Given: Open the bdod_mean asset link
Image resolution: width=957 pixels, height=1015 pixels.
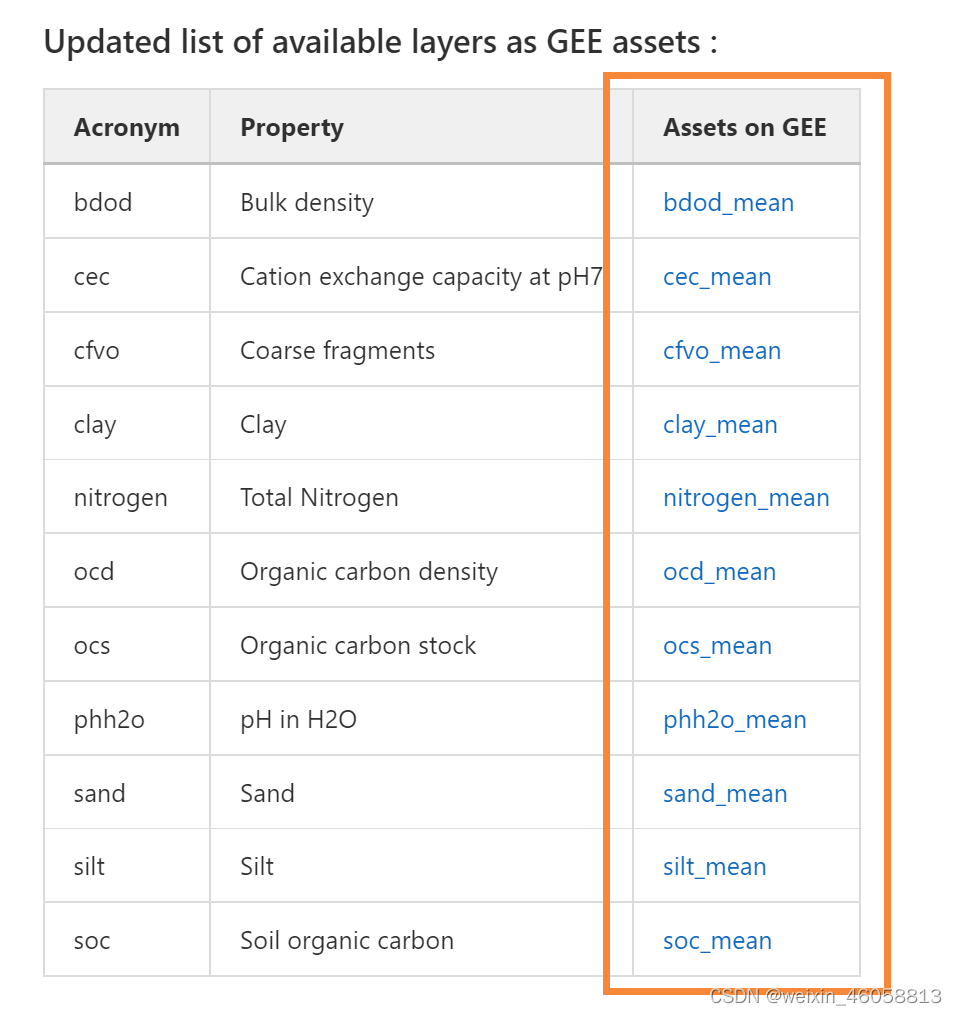Looking at the screenshot, I should point(728,203).
